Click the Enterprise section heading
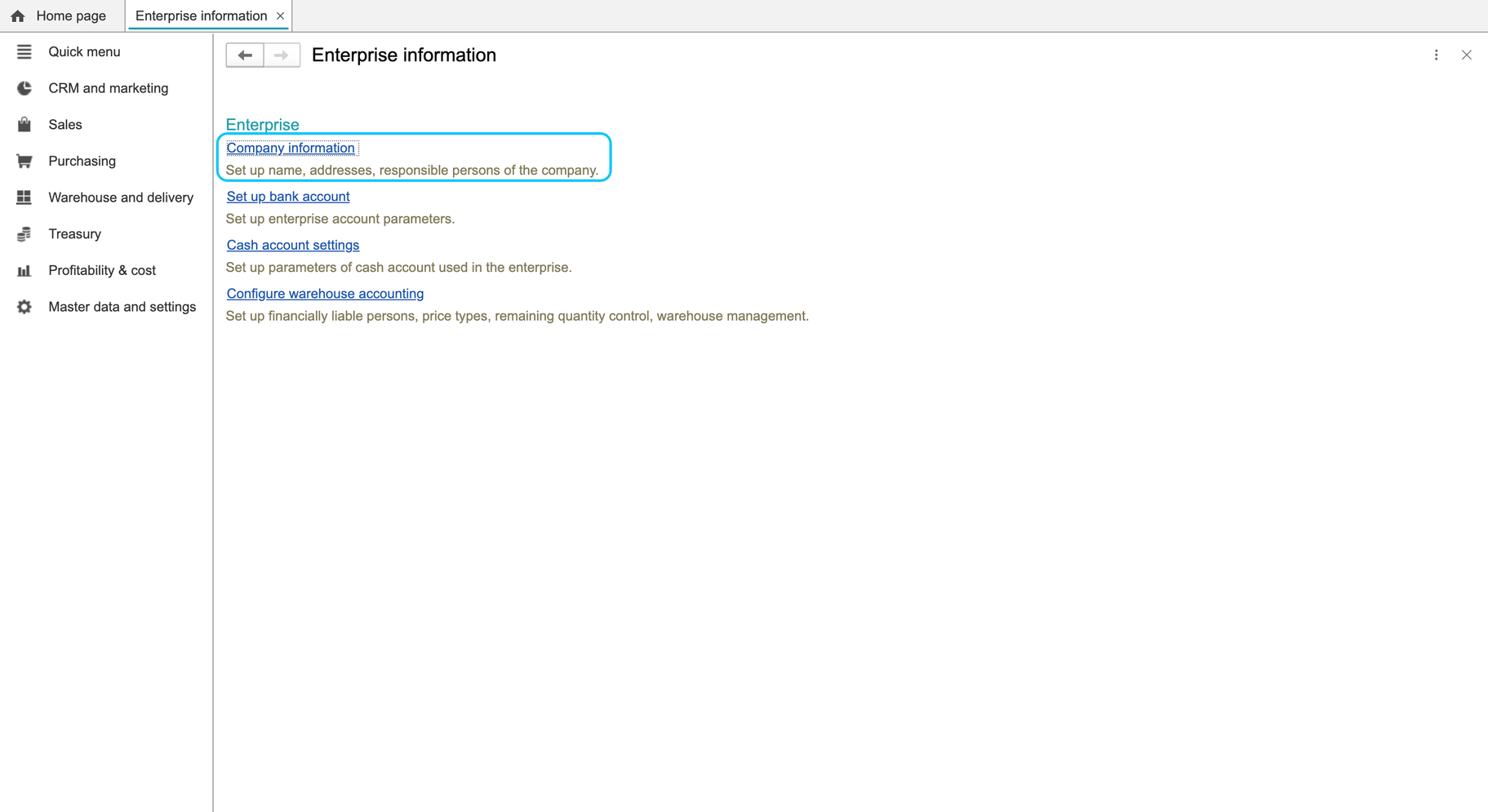This screenshot has width=1488, height=812. 262,125
